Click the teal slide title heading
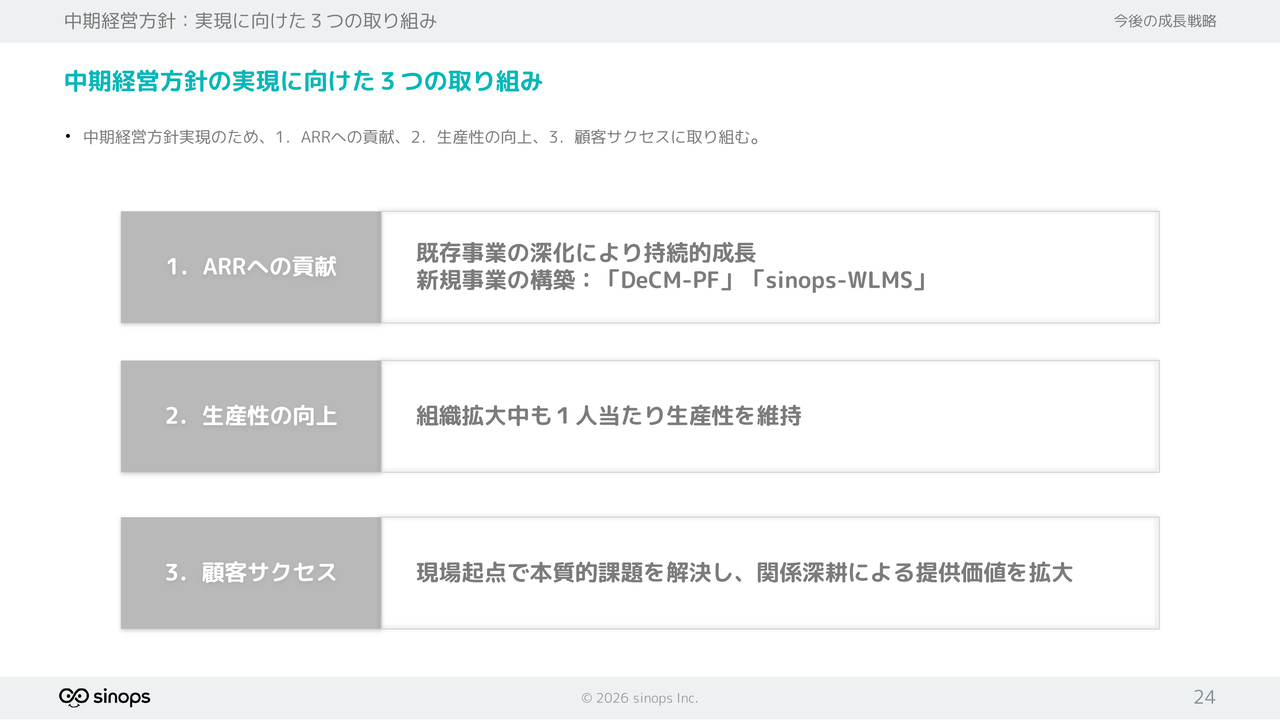Screen dimensions: 1280x720 click(x=303, y=82)
